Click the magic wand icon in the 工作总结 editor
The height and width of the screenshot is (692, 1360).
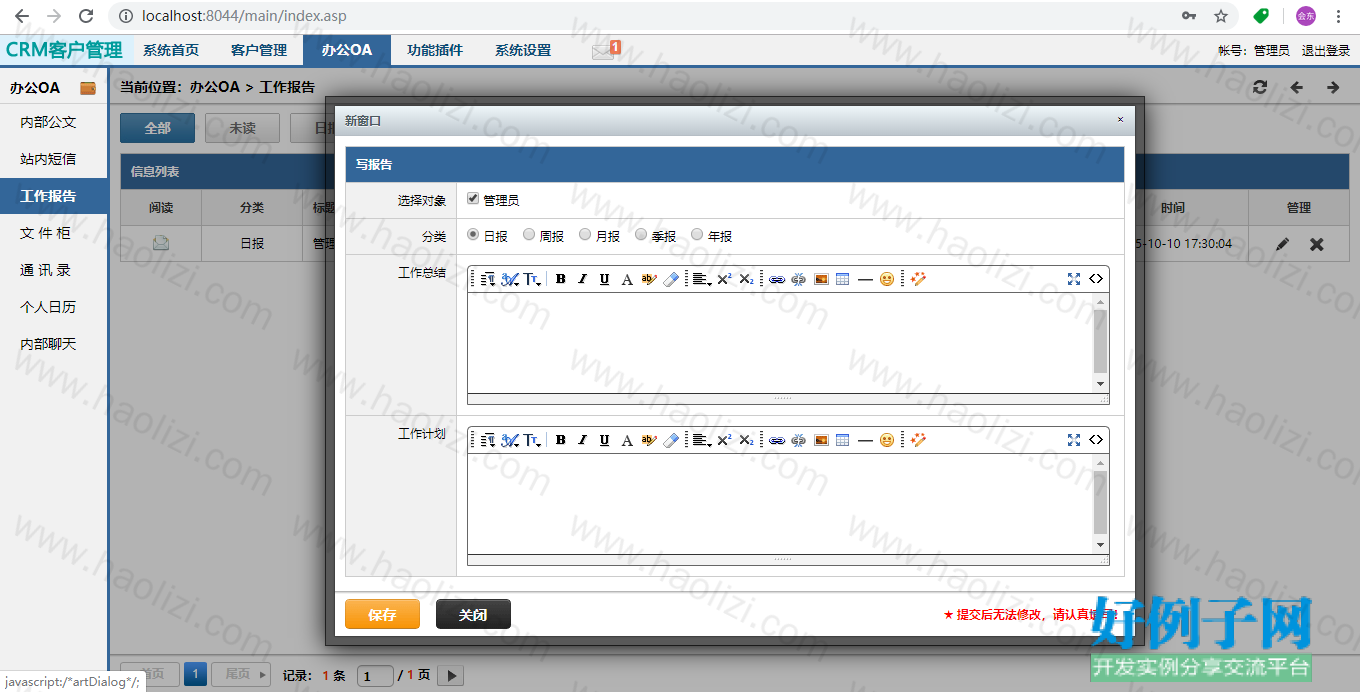[918, 279]
